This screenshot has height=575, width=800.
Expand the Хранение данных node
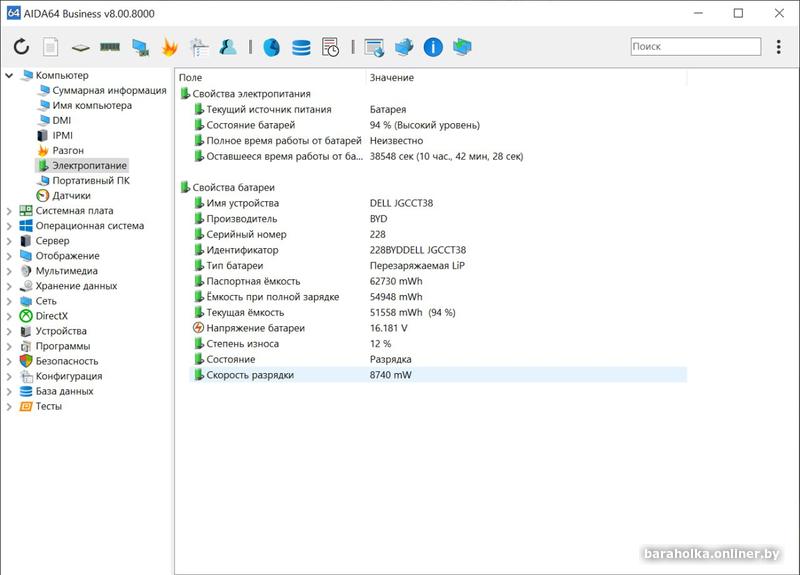click(x=9, y=286)
